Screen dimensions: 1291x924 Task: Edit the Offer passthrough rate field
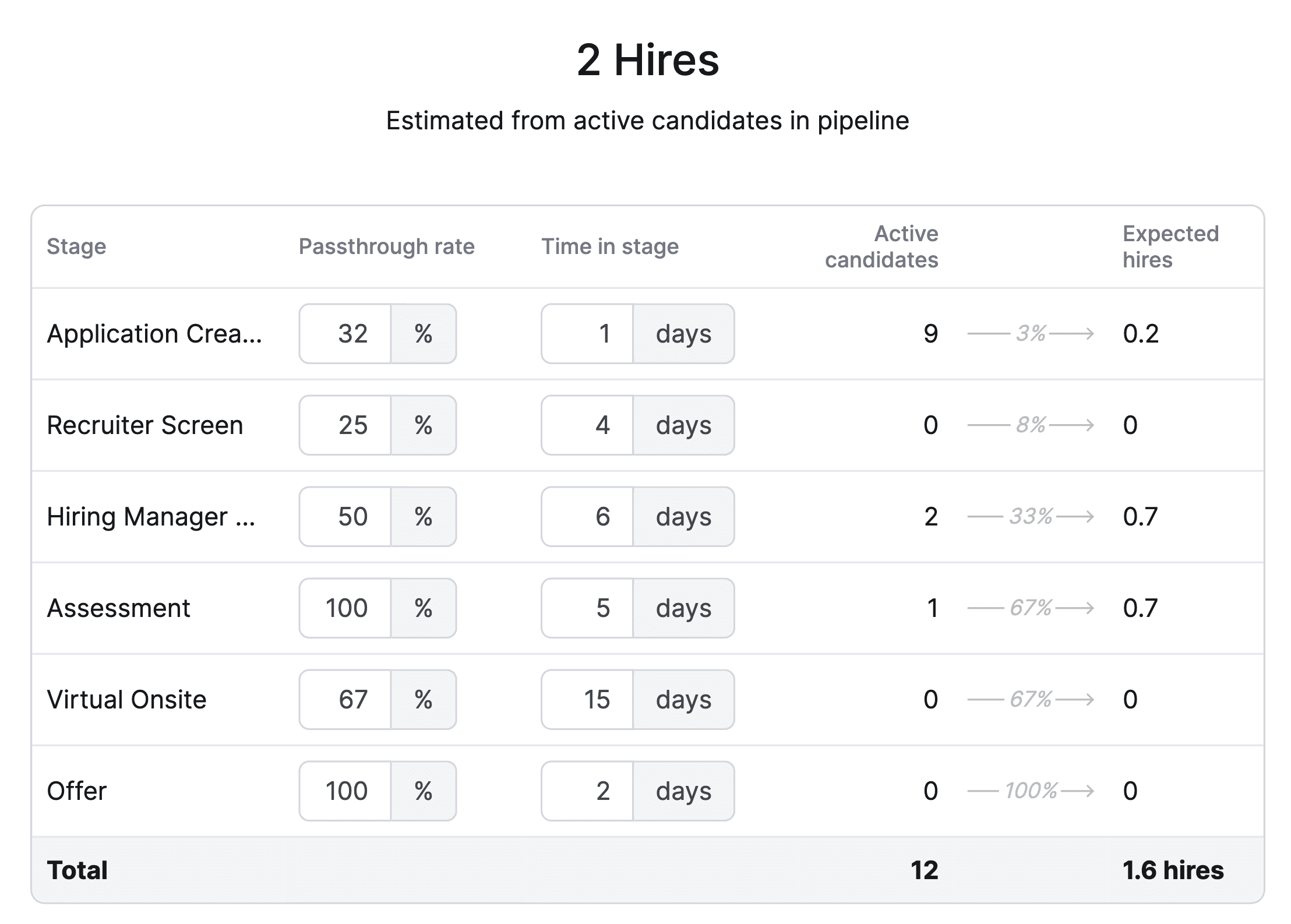point(345,791)
